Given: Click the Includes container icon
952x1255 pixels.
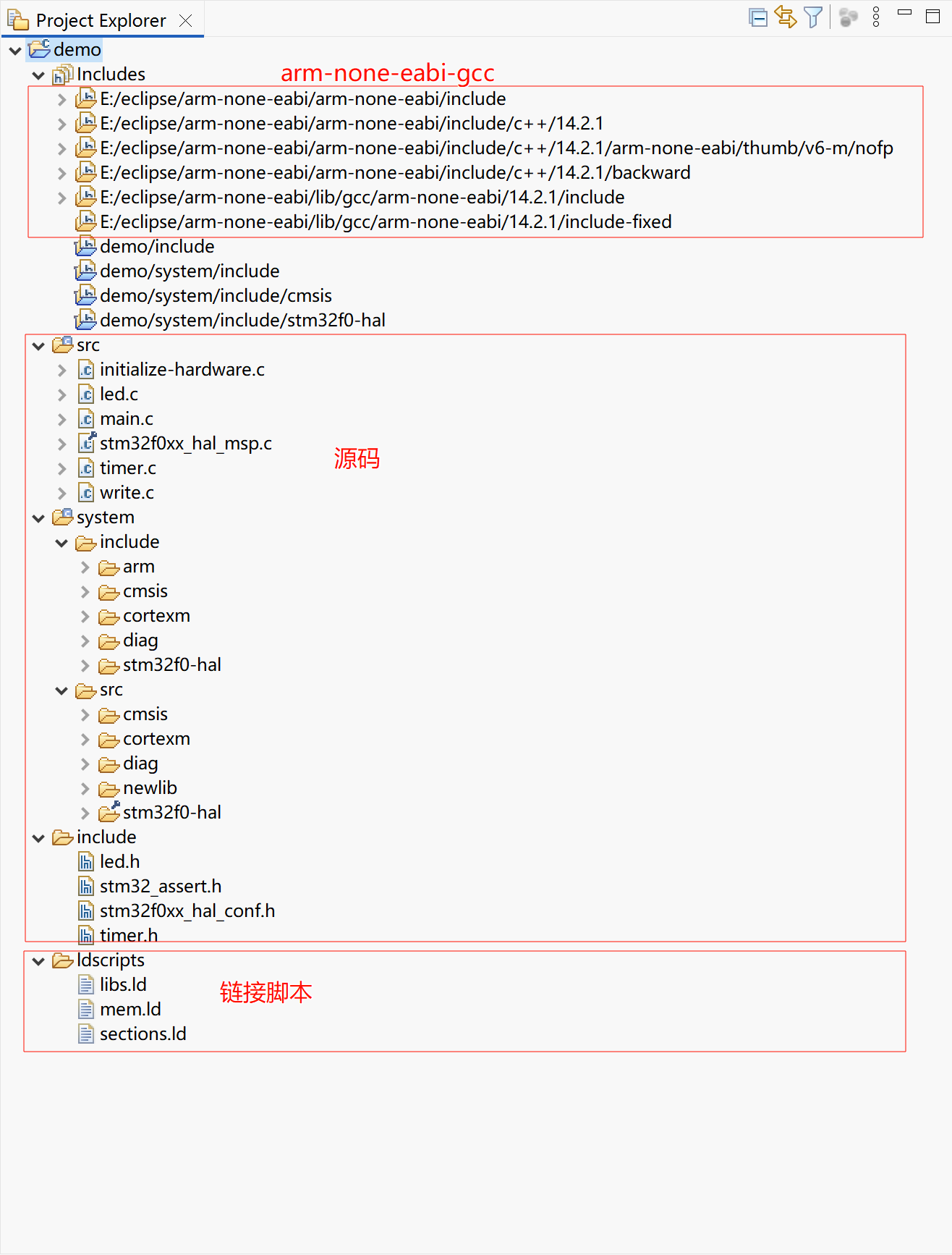Looking at the screenshot, I should (63, 74).
